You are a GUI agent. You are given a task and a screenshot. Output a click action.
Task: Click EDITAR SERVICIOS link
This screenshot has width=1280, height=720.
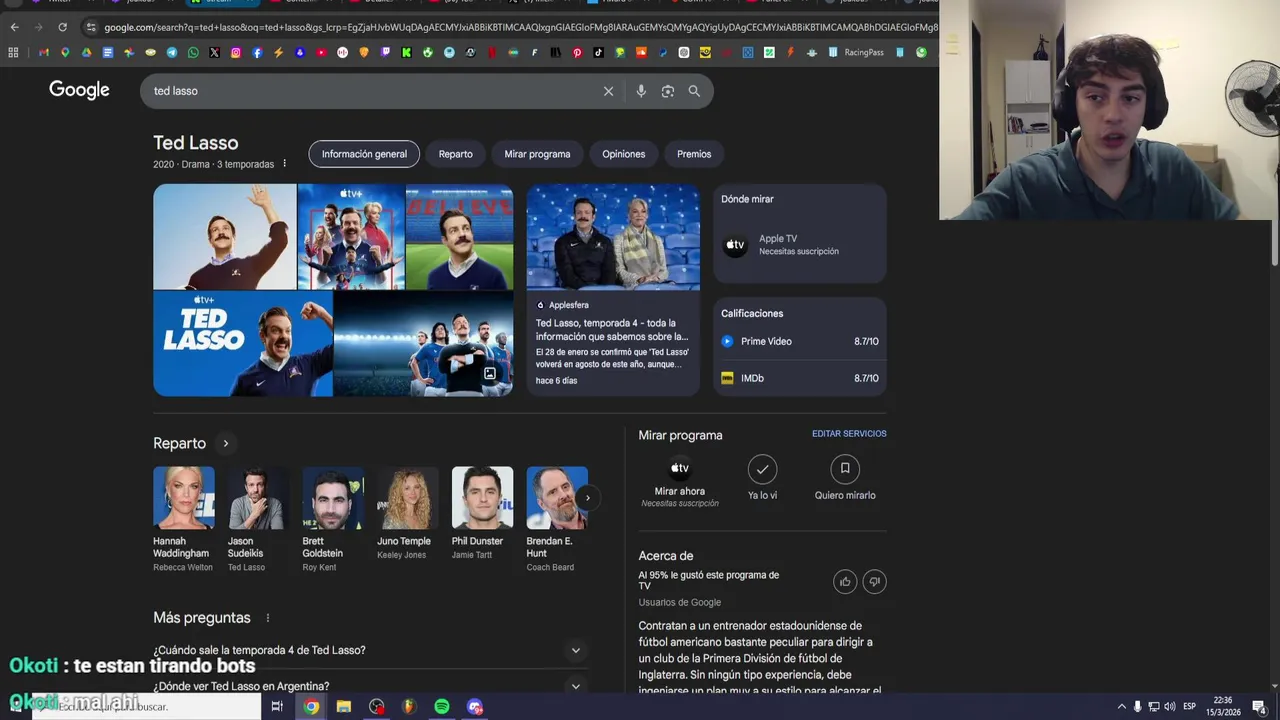coord(849,434)
